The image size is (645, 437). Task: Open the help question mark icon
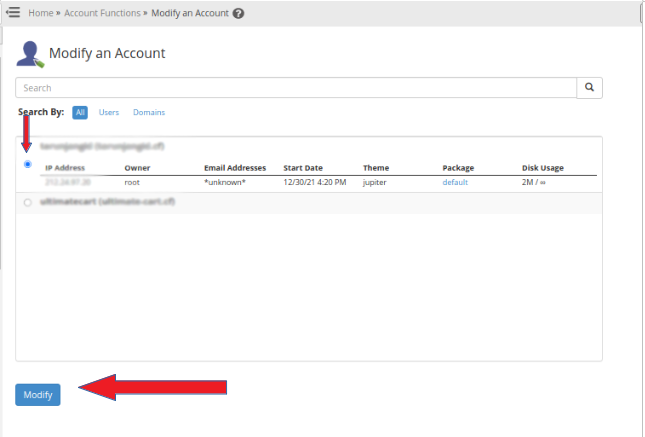(x=238, y=13)
